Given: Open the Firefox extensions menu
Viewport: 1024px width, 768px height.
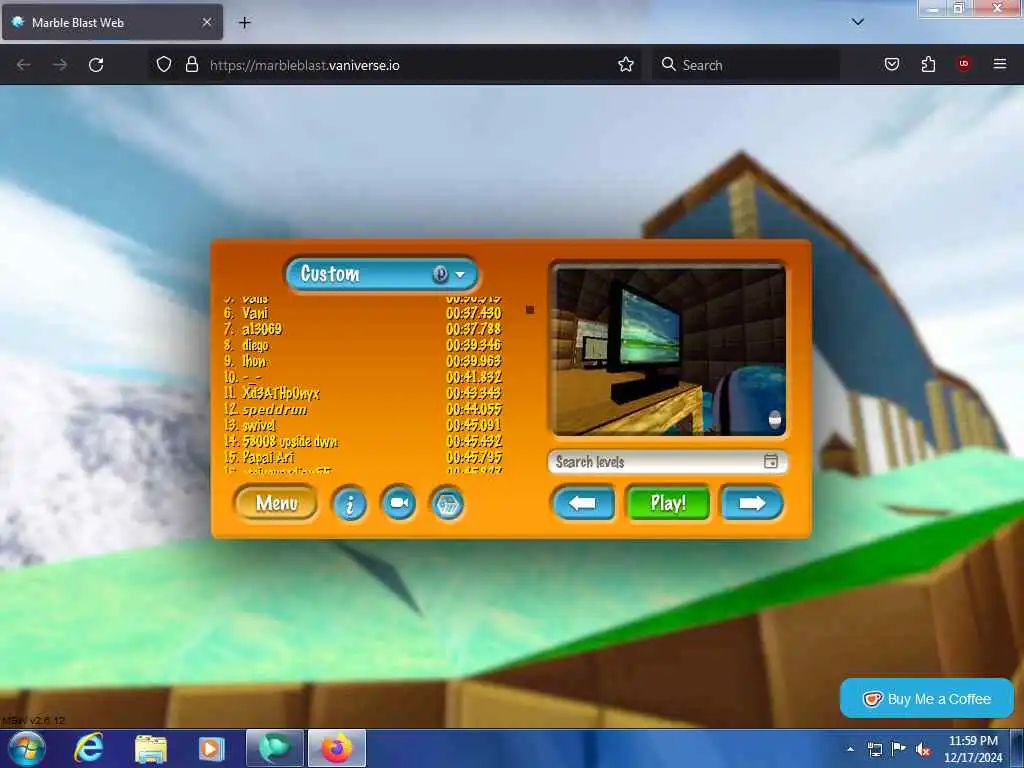Looking at the screenshot, I should 928,64.
